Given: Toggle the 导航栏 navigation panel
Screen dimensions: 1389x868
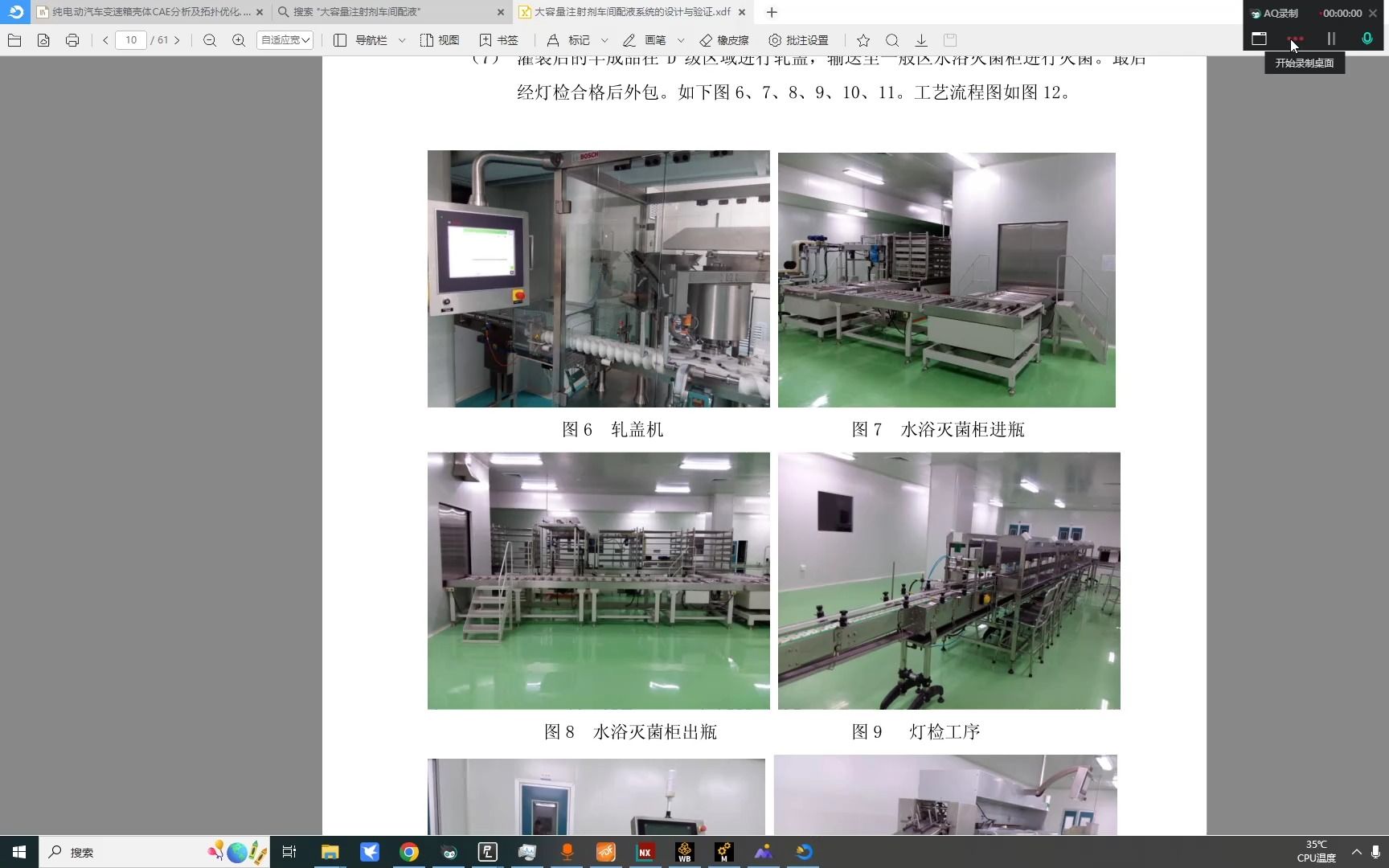Looking at the screenshot, I should pyautogui.click(x=360, y=40).
